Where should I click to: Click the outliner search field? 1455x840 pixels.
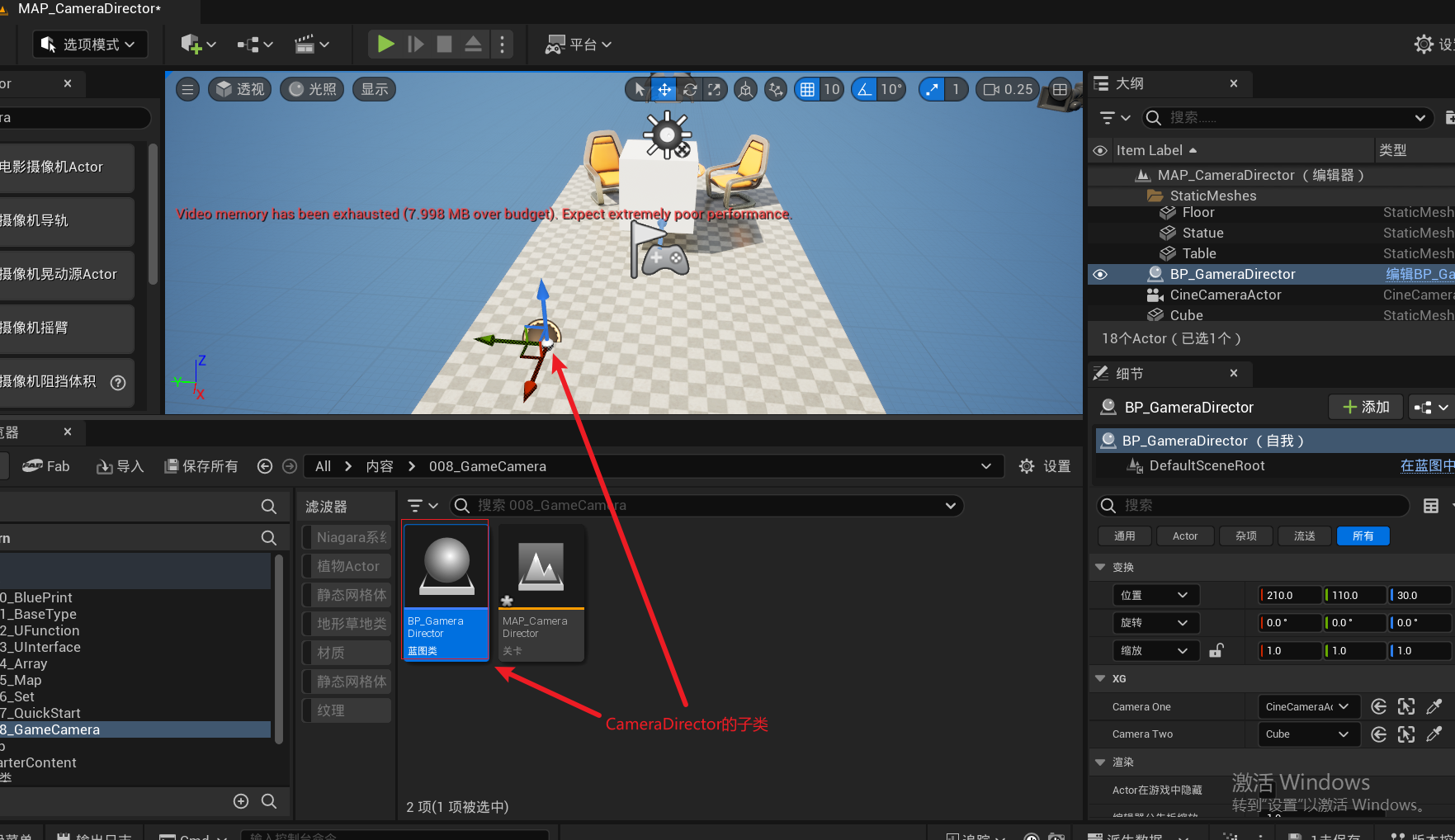tap(1286, 118)
